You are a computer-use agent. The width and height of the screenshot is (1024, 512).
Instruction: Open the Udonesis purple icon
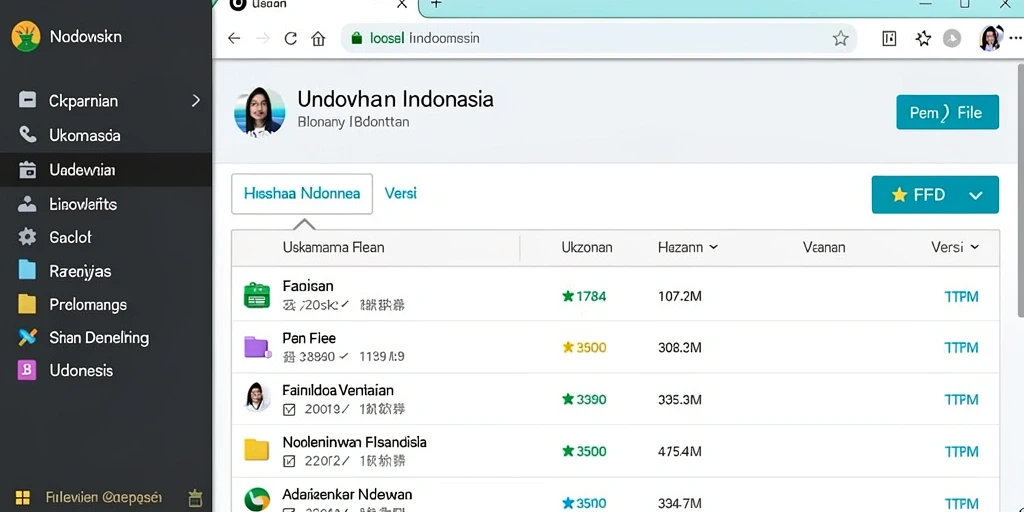(x=27, y=370)
